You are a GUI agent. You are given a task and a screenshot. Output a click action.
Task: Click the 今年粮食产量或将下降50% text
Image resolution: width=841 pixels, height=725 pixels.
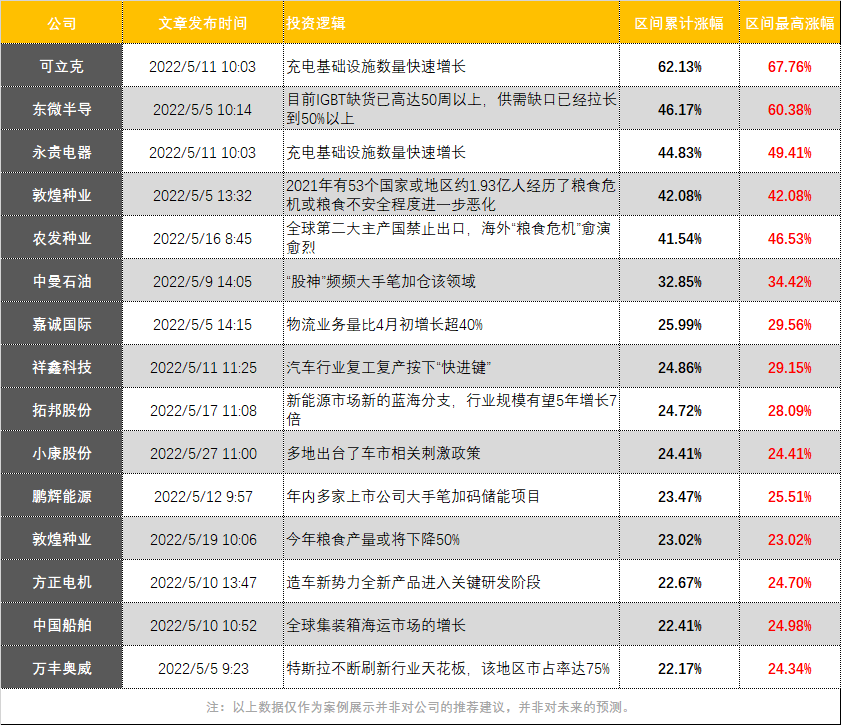373,539
